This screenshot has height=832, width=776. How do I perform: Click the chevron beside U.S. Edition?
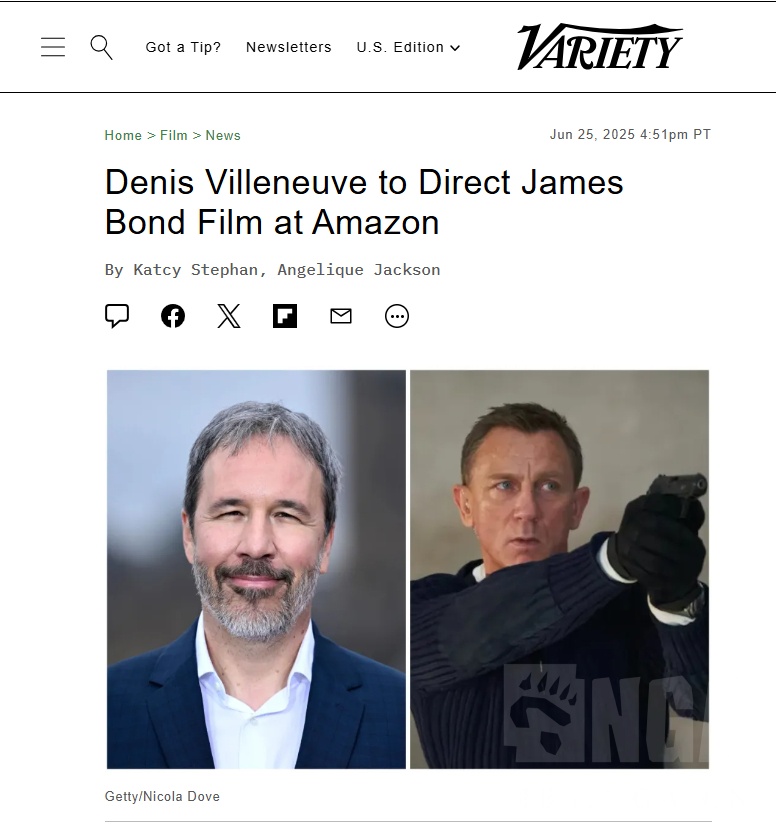pos(455,48)
